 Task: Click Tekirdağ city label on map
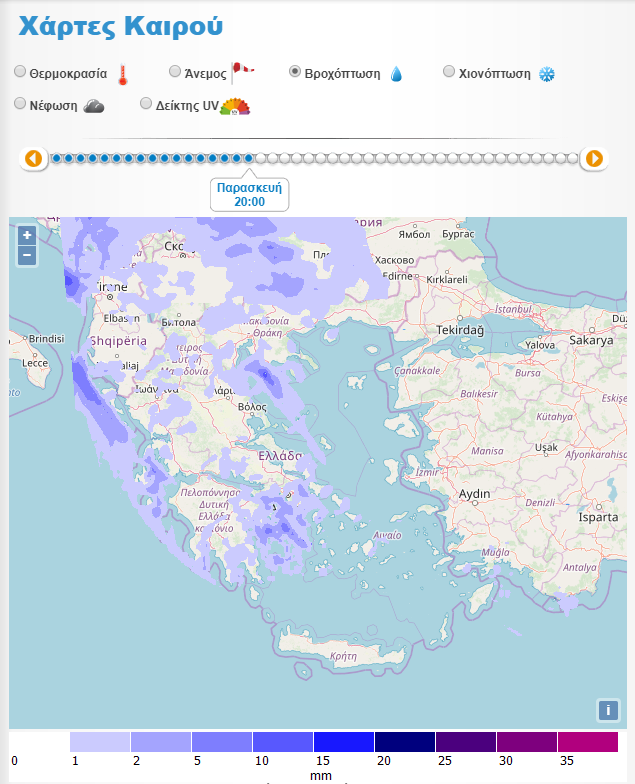click(x=460, y=330)
